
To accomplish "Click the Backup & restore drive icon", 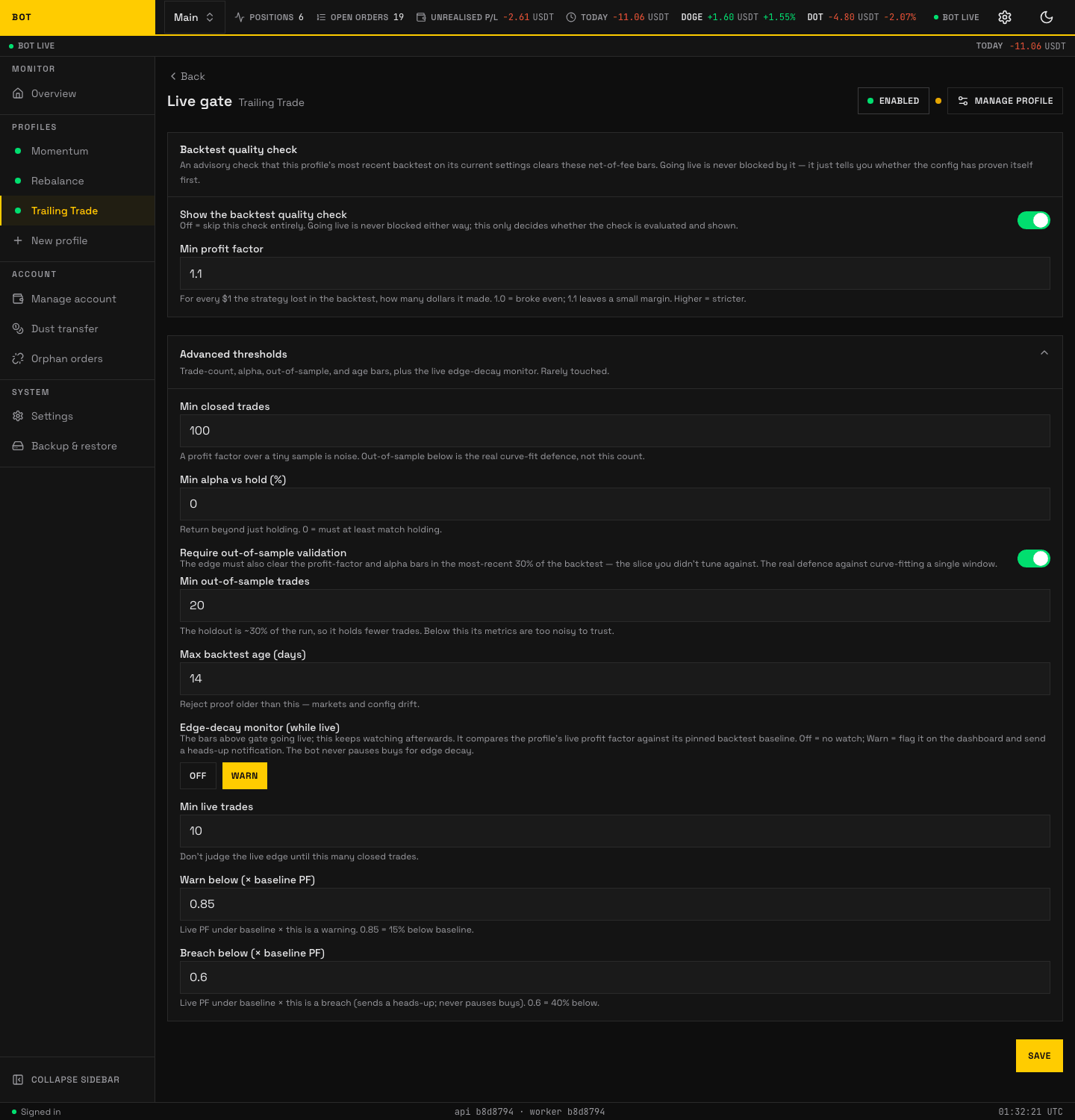I will [x=18, y=446].
